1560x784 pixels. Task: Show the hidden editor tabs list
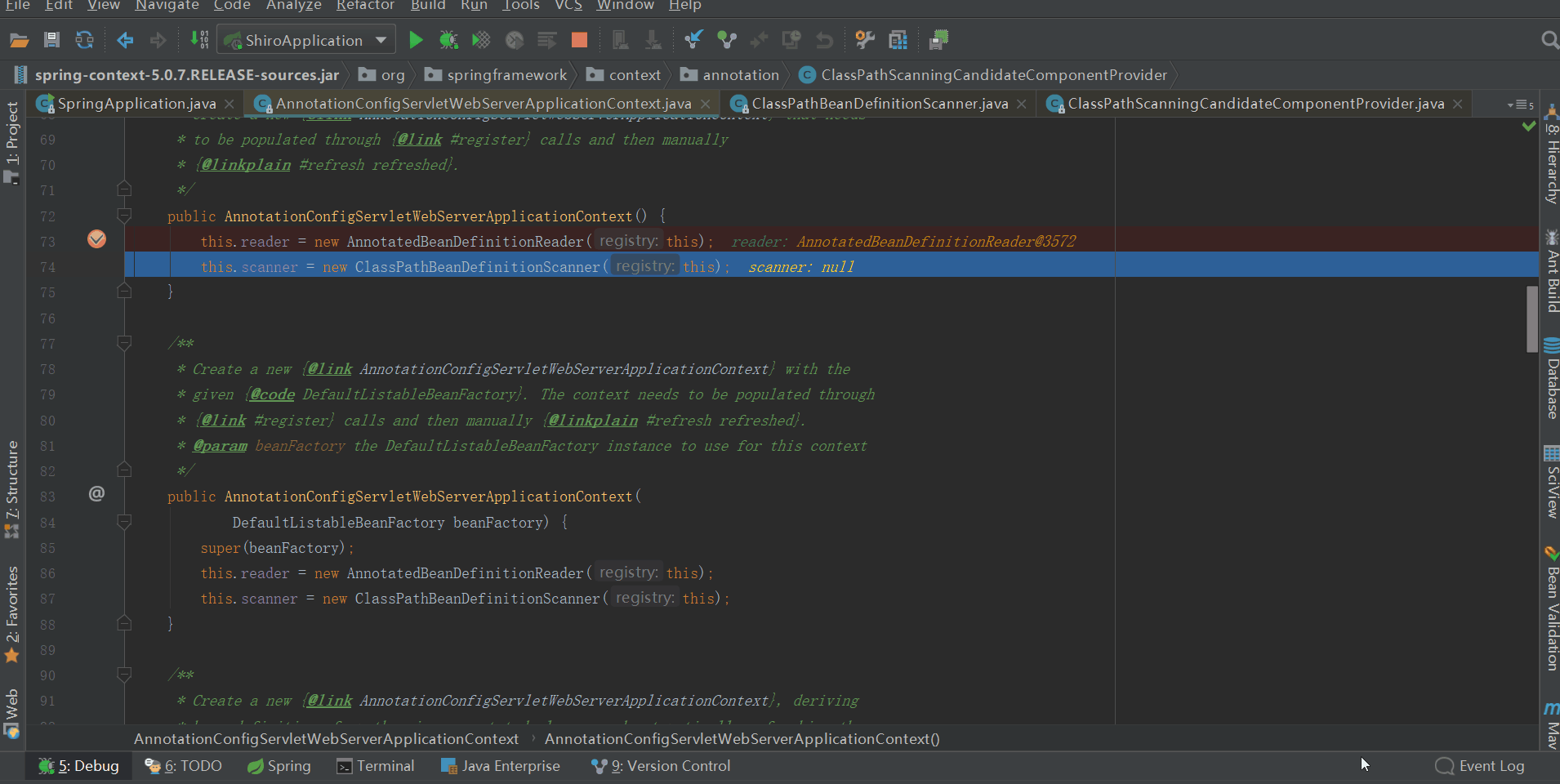point(1519,105)
